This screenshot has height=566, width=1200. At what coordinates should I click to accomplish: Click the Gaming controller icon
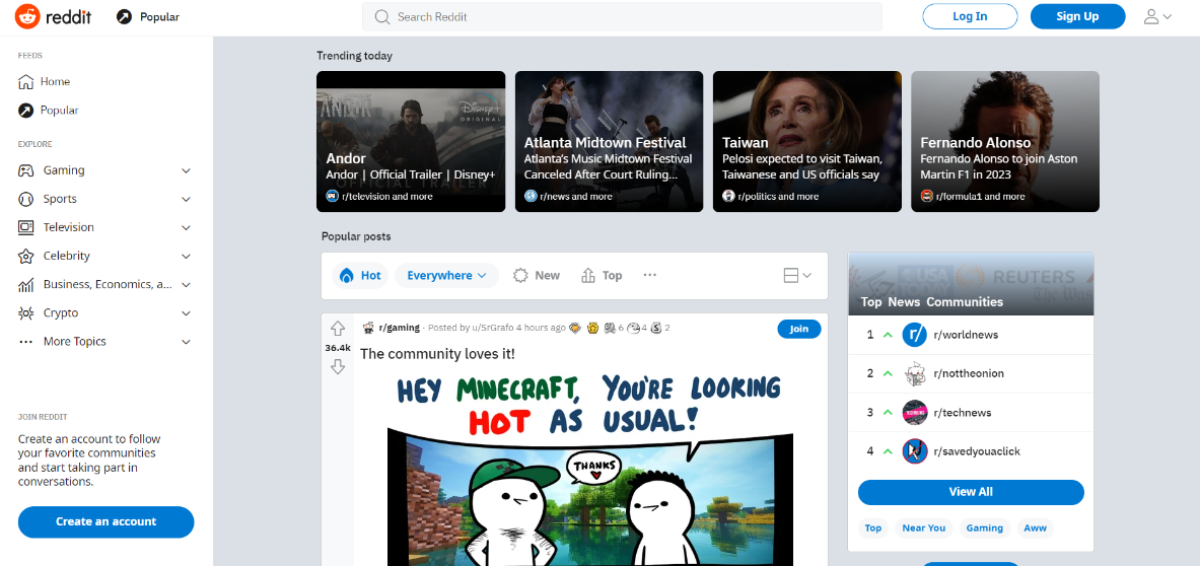click(26, 171)
